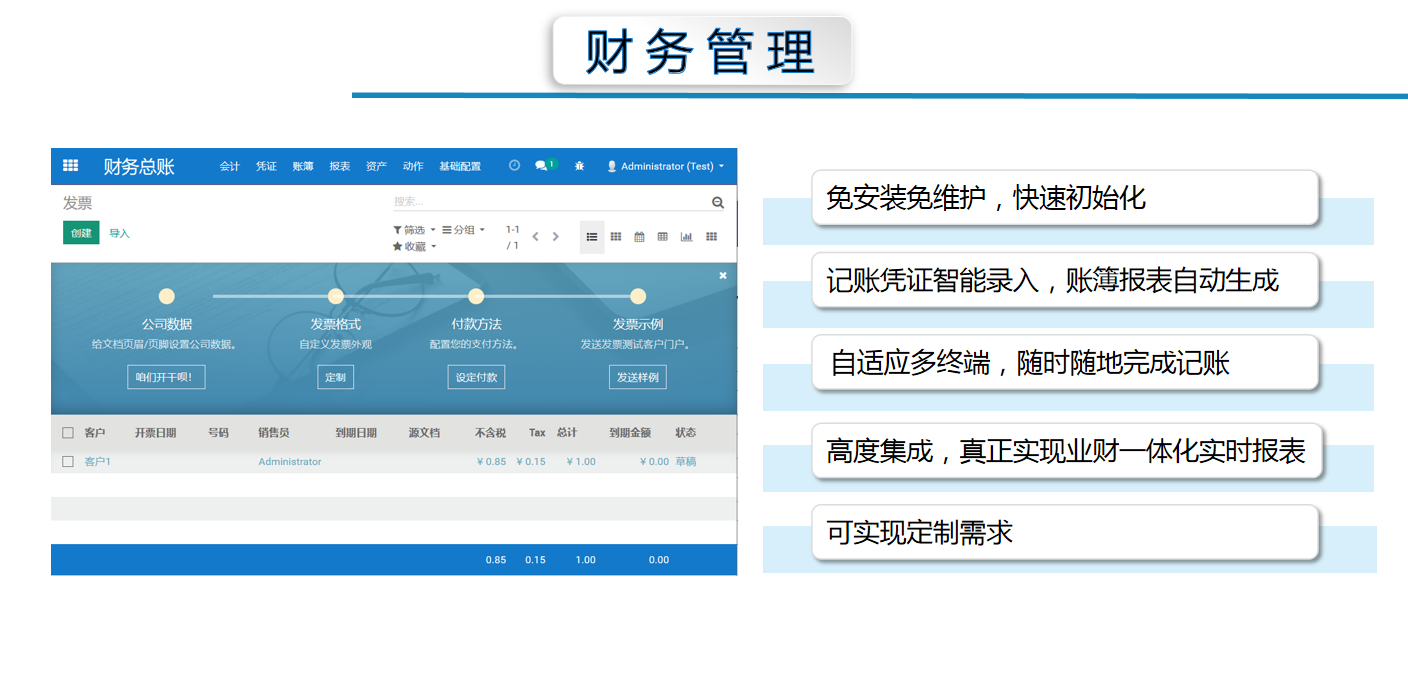
Task: Expand the 筛选 filter dropdown
Action: pos(414,230)
